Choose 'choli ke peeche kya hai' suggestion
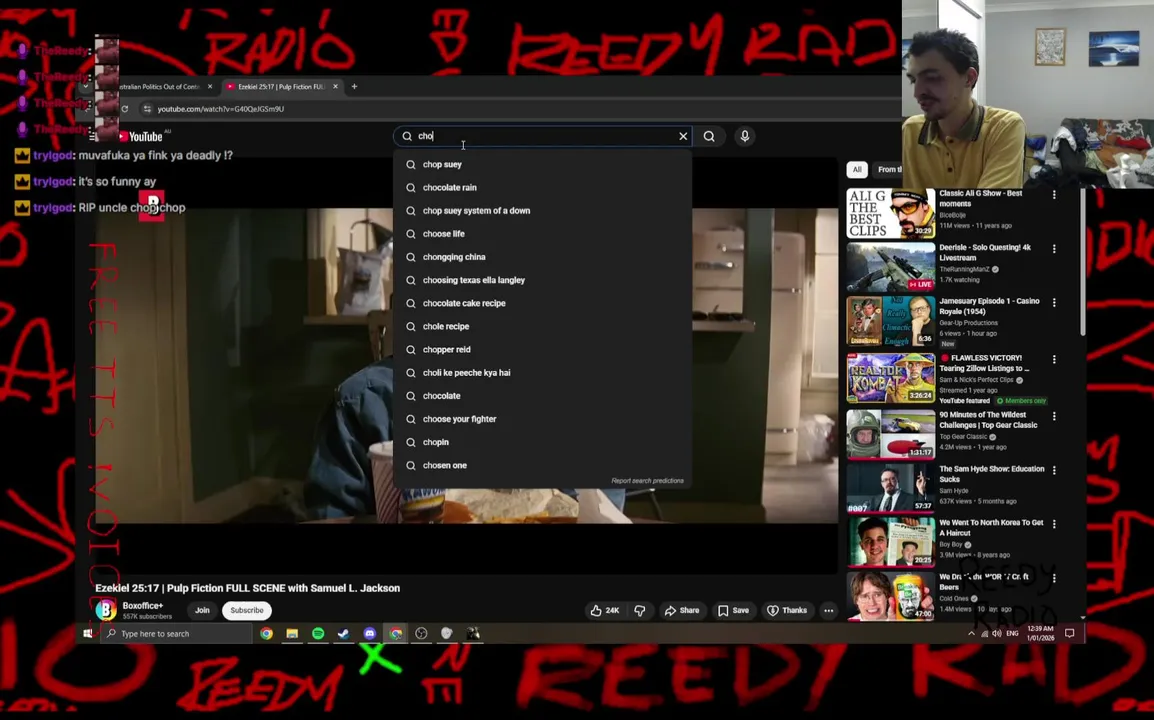 click(543, 373)
